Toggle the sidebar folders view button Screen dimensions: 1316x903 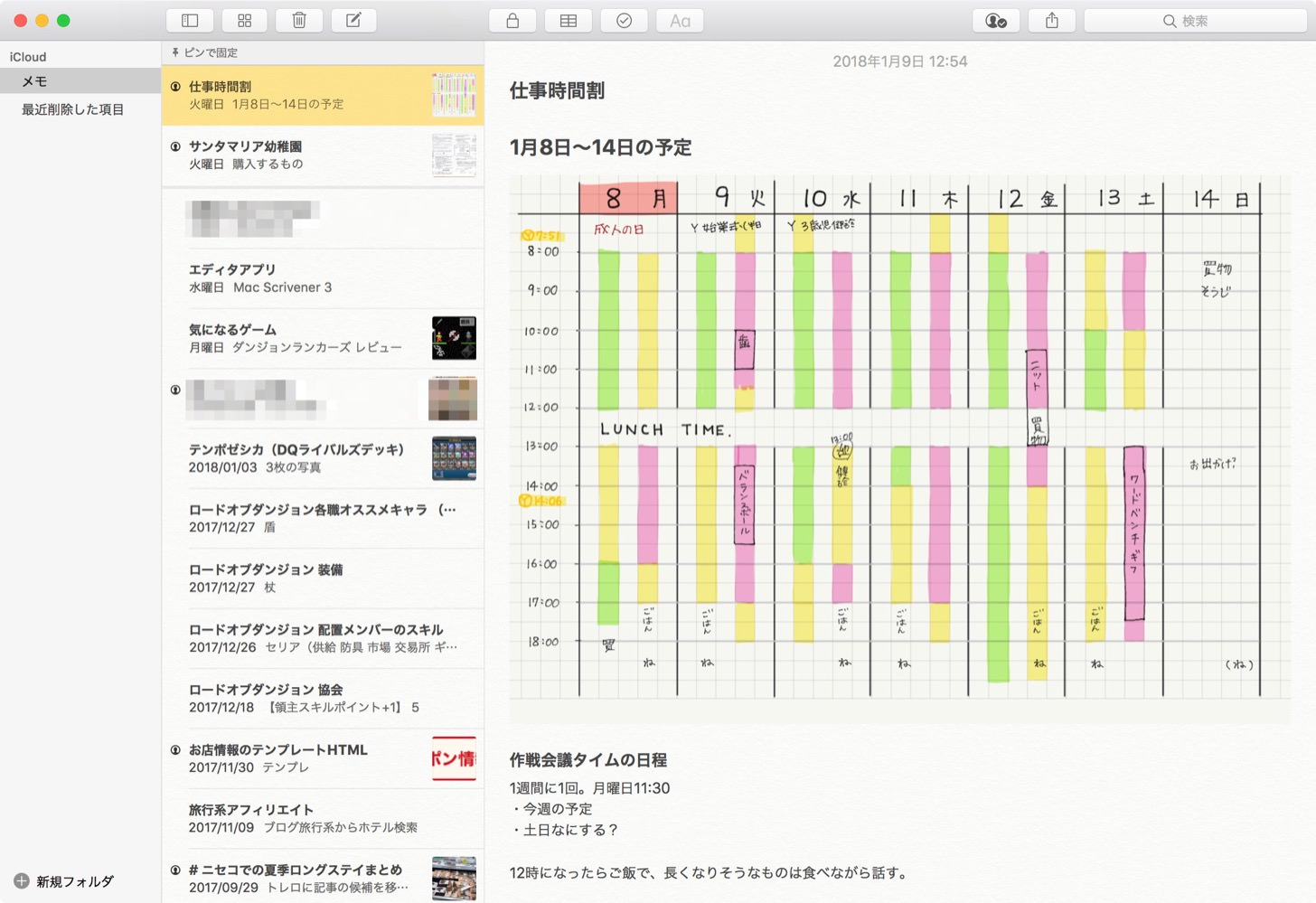190,21
